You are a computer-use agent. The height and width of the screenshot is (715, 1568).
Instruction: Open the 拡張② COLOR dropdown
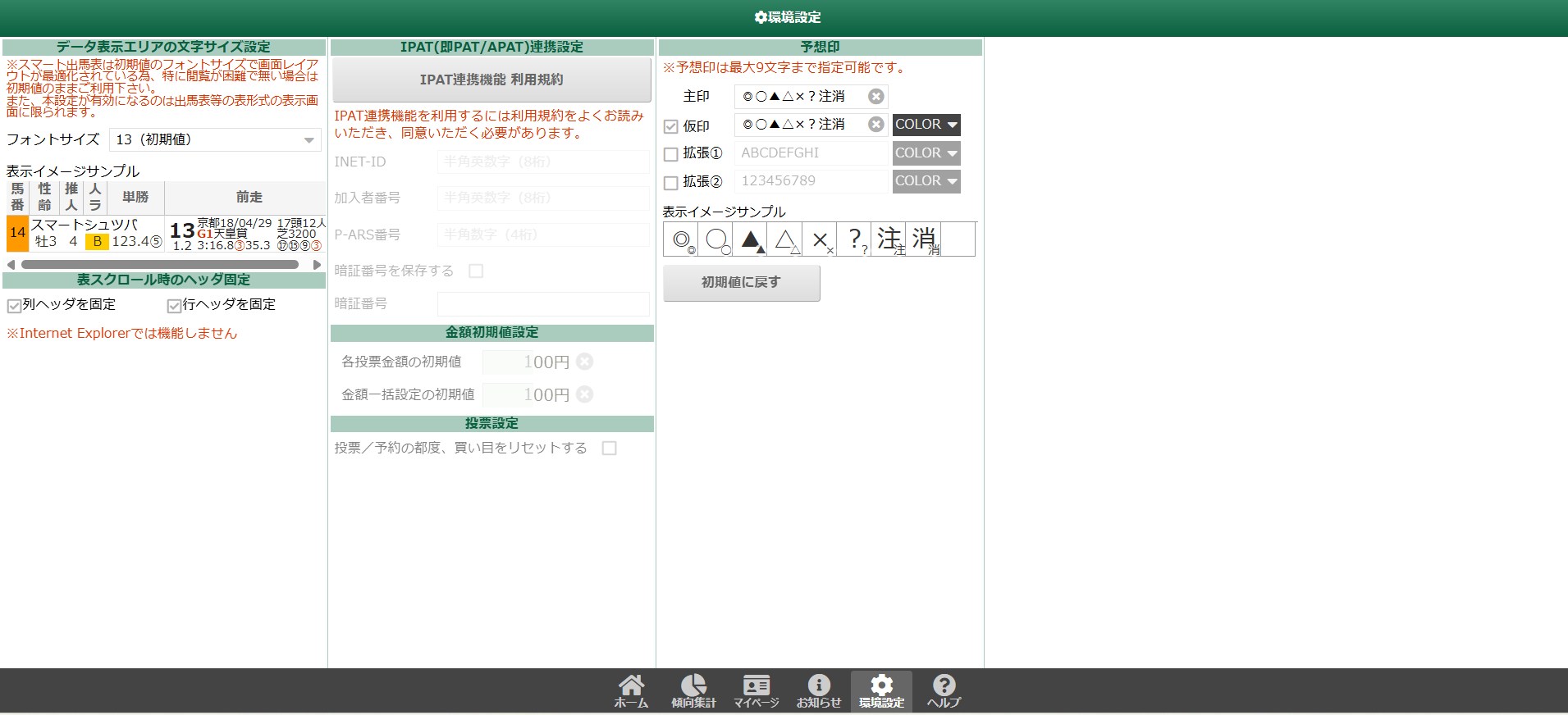pos(926,181)
